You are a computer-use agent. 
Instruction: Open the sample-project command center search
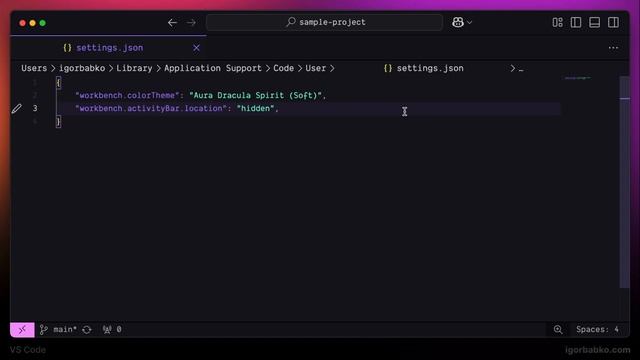[324, 22]
